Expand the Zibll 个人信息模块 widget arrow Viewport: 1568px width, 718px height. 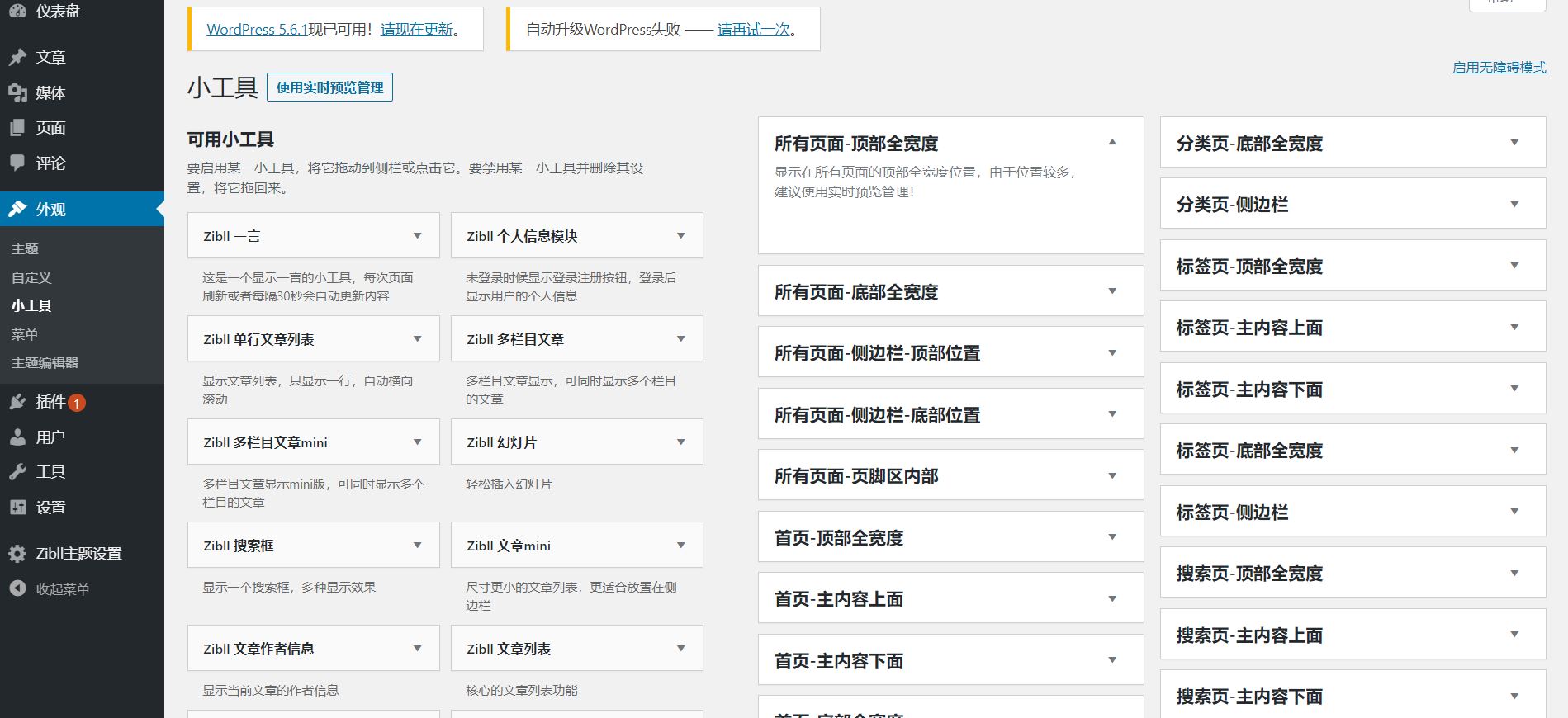pos(680,236)
